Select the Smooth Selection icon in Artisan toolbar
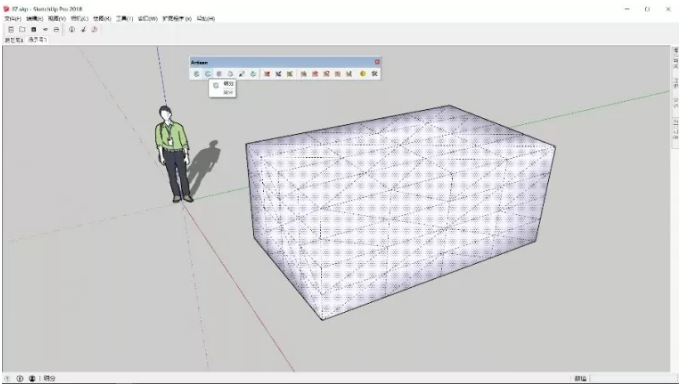The height and width of the screenshot is (391, 683). [x=219, y=74]
